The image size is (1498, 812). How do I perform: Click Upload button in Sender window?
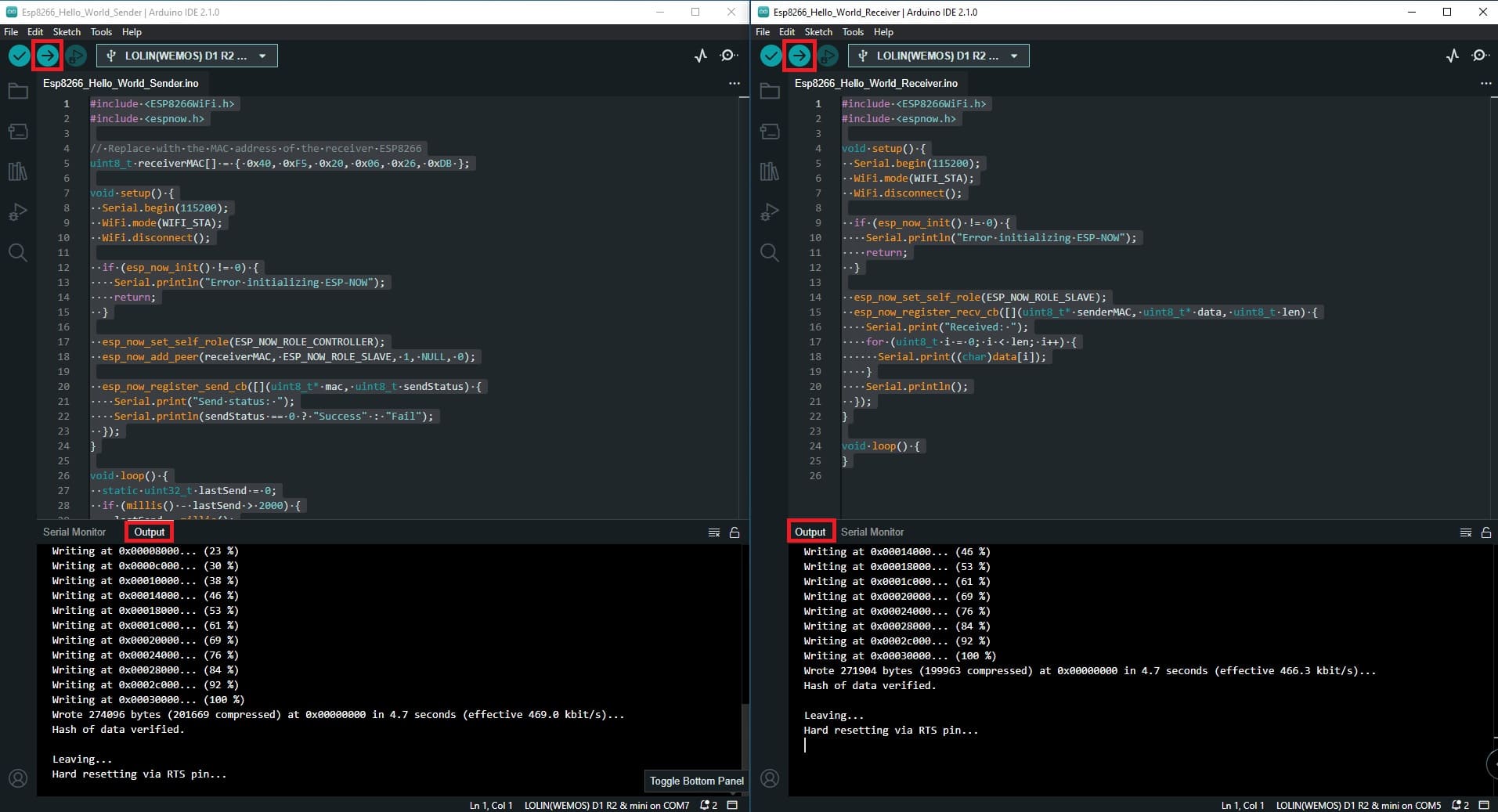tap(47, 56)
